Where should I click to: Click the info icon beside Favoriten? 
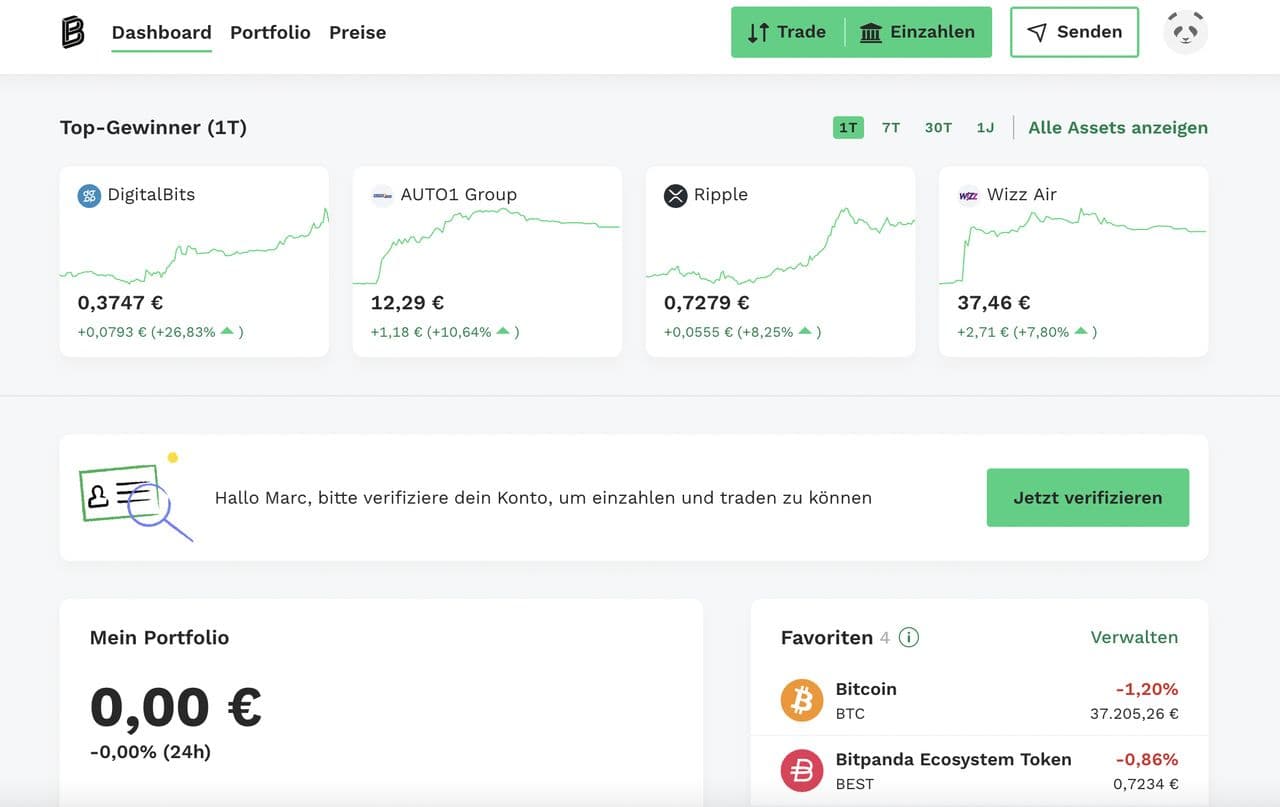pos(908,637)
